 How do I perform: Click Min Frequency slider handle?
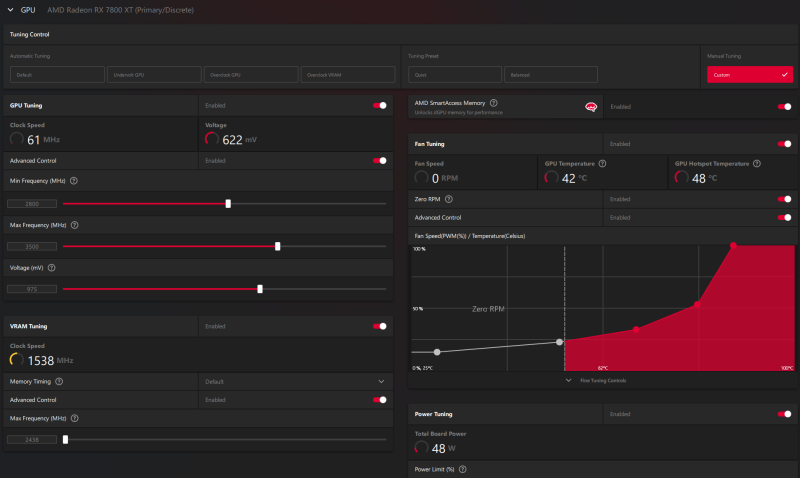click(228, 204)
